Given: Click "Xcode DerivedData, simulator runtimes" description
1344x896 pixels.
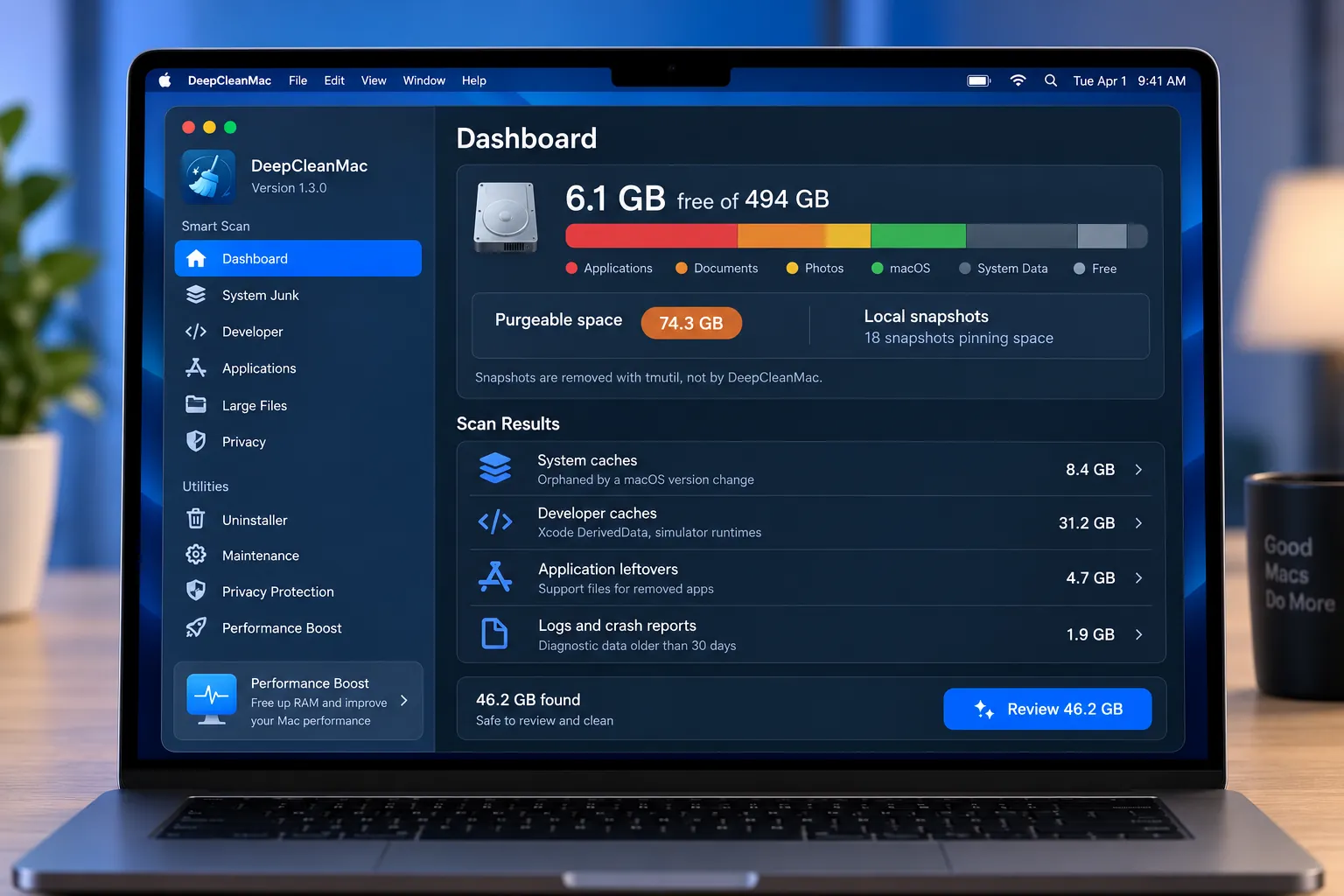Looking at the screenshot, I should coord(650,533).
